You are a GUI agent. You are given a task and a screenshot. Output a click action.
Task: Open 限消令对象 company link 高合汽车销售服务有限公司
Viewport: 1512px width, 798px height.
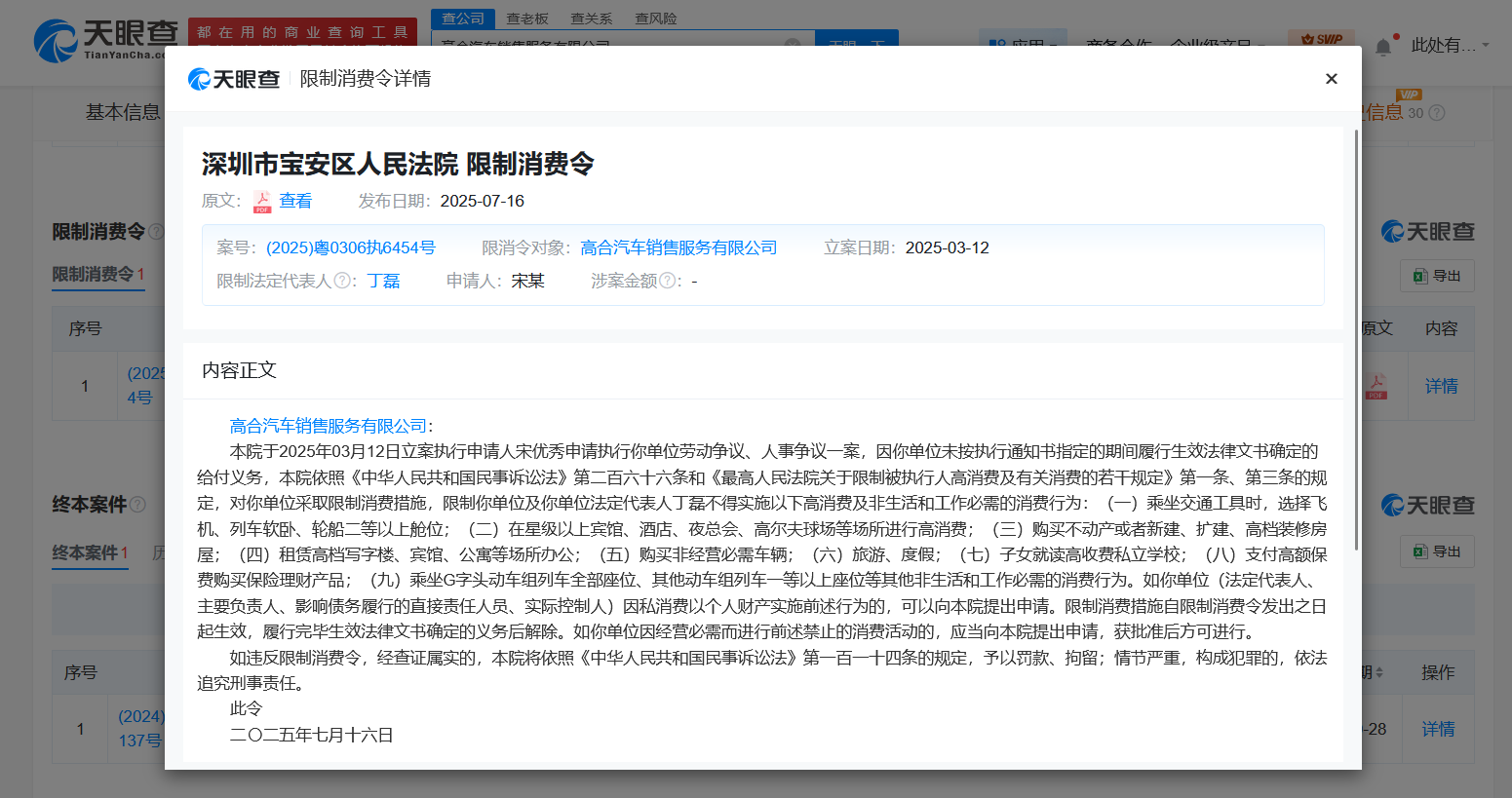click(x=678, y=248)
